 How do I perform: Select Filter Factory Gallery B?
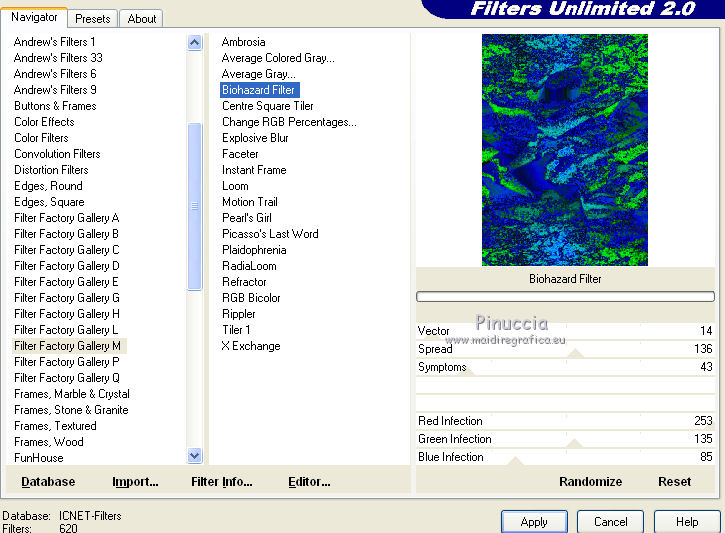67,234
